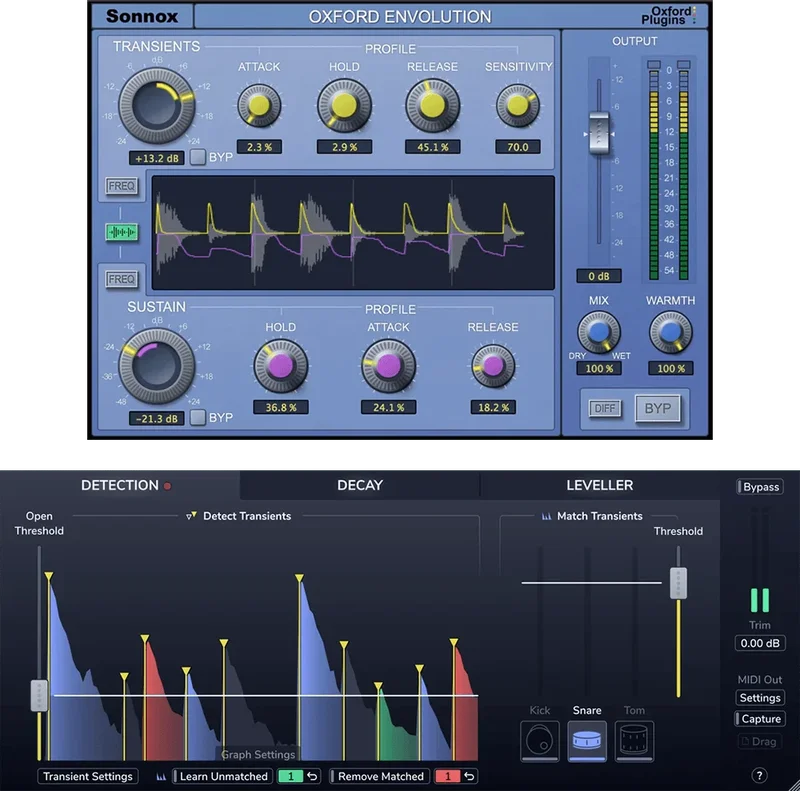Image resolution: width=800 pixels, height=791 pixels.
Task: Click the SENSITIVITY knob
Action: coord(518,106)
